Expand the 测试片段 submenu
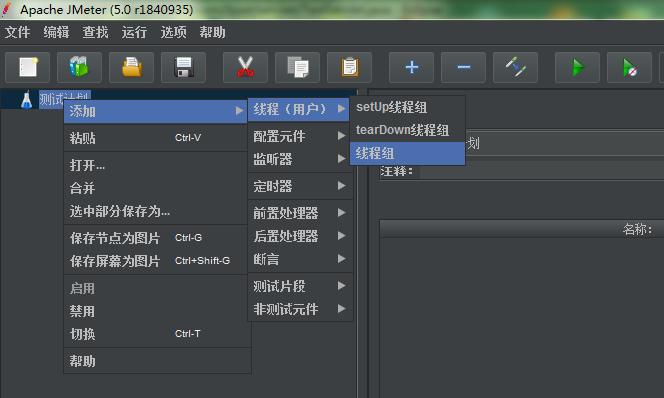Image resolution: width=664 pixels, height=398 pixels. [x=299, y=286]
